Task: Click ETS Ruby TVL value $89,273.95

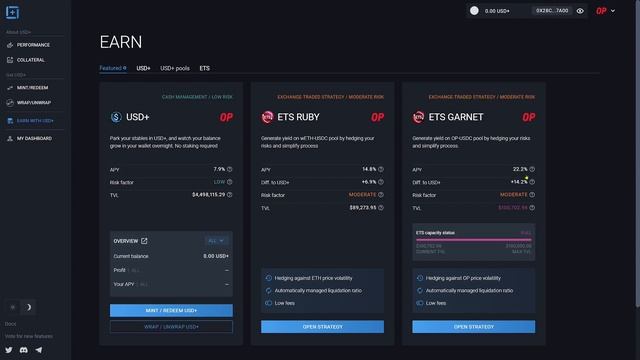Action: [363, 208]
